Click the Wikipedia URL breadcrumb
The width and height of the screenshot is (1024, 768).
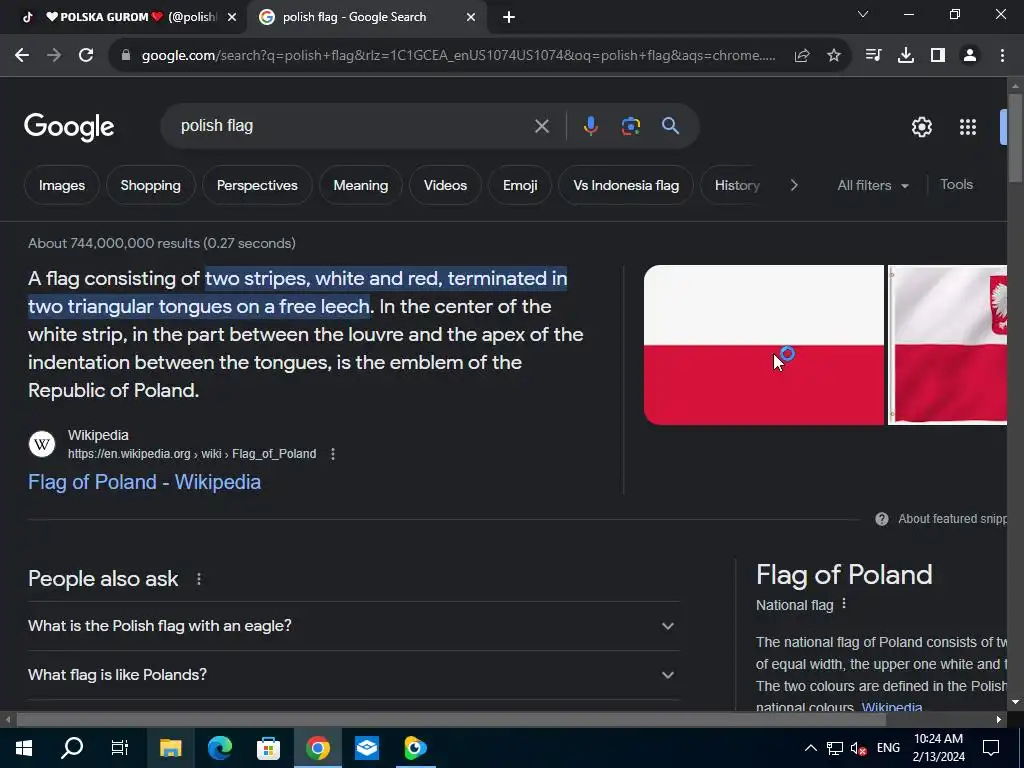(192, 454)
